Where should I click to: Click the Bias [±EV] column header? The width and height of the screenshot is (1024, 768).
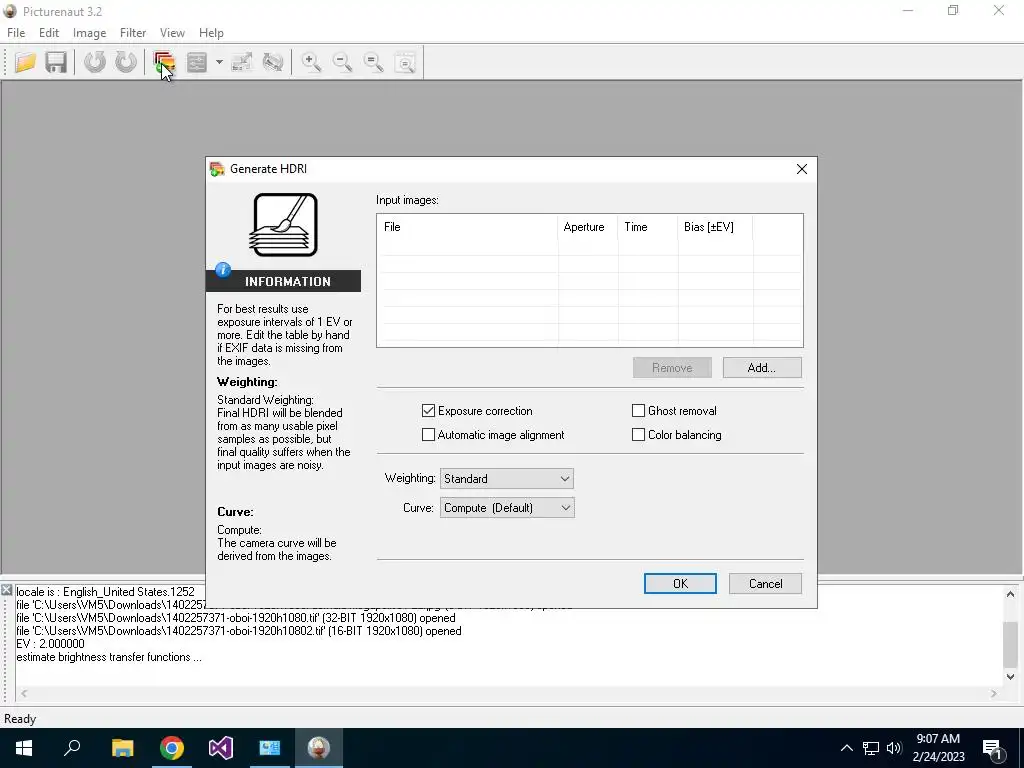[x=715, y=227]
